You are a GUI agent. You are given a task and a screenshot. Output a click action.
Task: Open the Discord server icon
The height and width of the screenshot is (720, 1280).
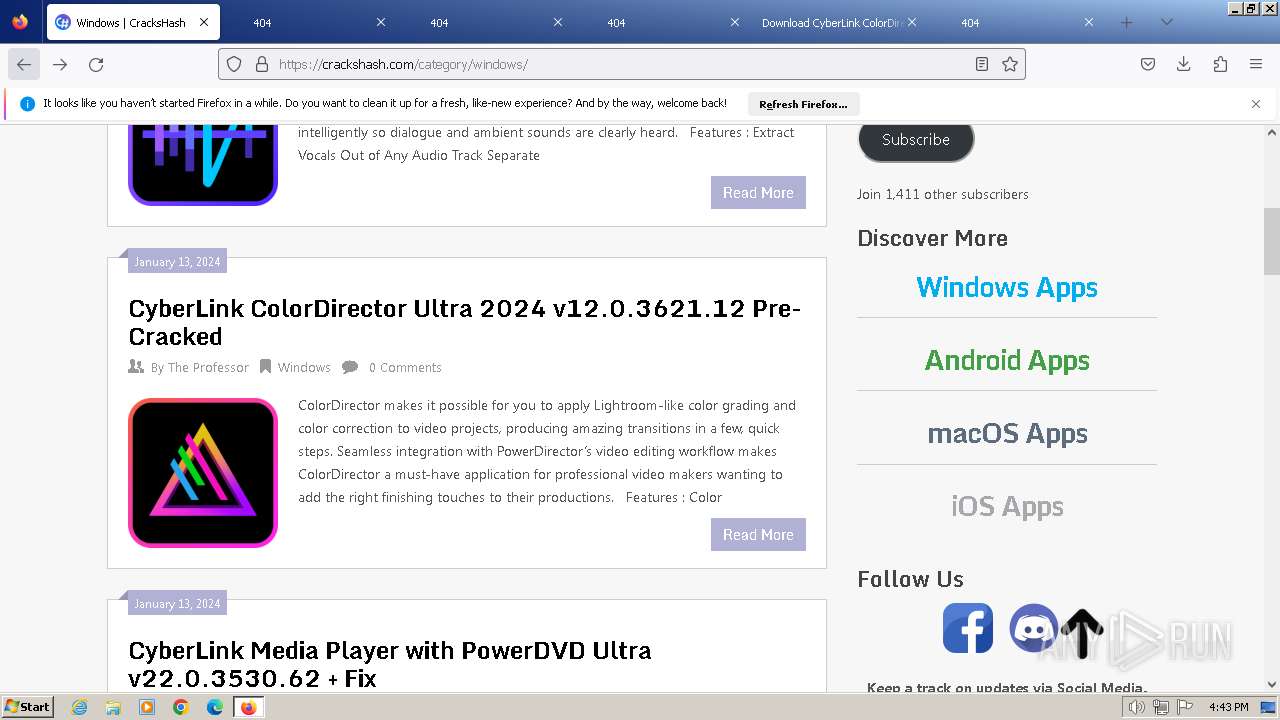pyautogui.click(x=1033, y=628)
